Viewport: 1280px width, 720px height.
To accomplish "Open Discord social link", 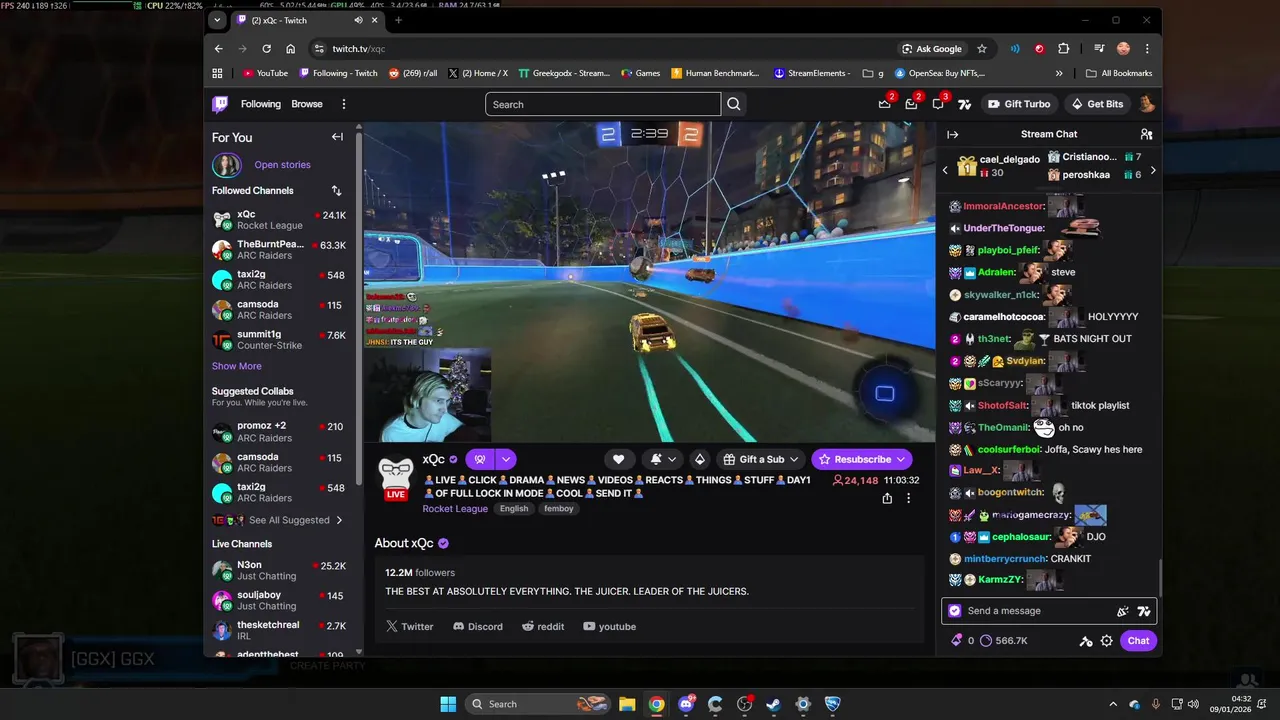I will (478, 627).
